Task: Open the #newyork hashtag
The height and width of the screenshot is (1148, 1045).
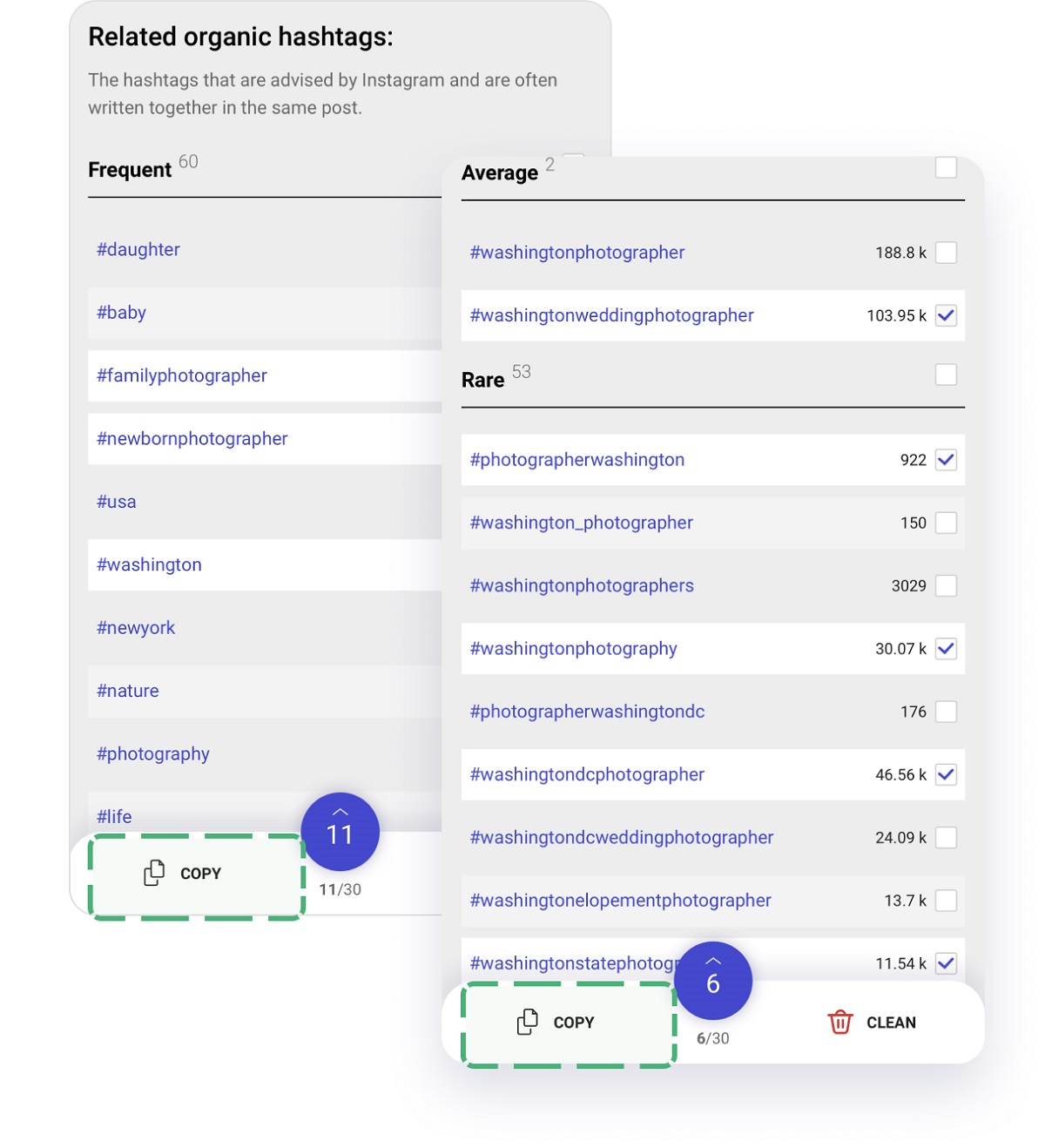Action: coord(135,628)
